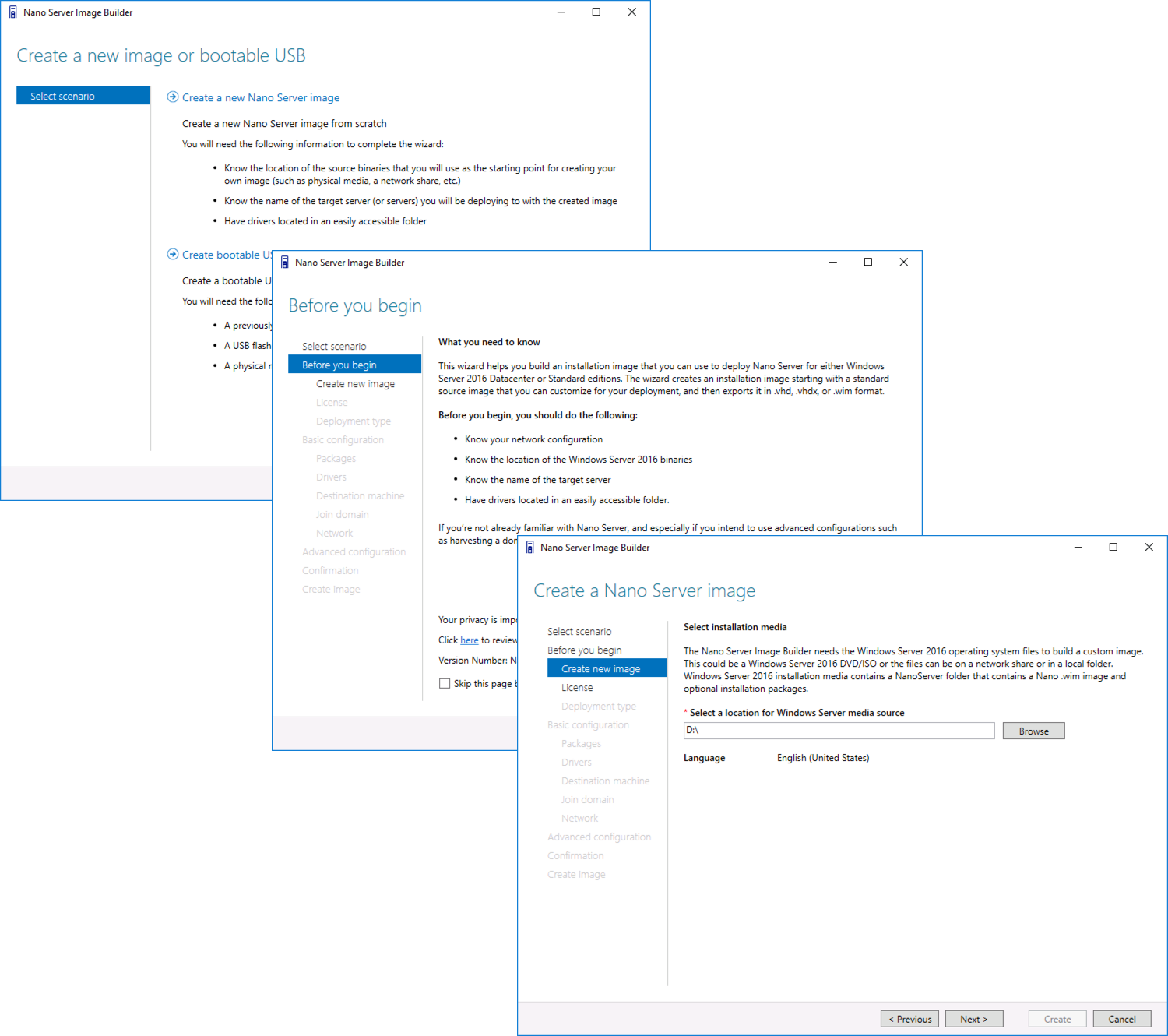
Task: Select Confirmation step in middle window
Action: point(330,571)
